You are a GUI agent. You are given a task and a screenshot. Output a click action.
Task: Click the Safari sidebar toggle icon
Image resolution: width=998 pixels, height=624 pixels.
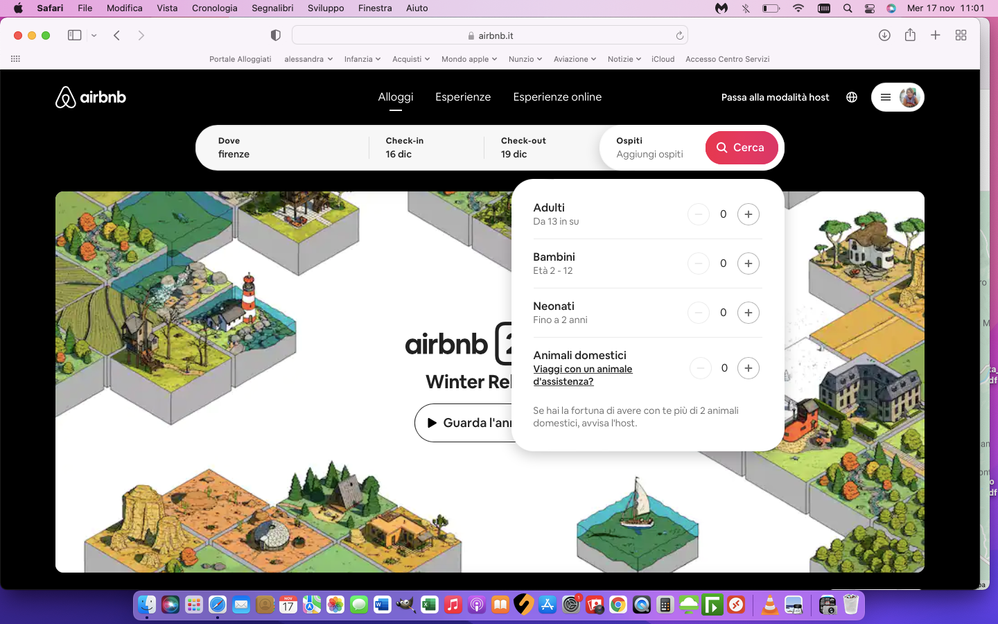coord(74,35)
